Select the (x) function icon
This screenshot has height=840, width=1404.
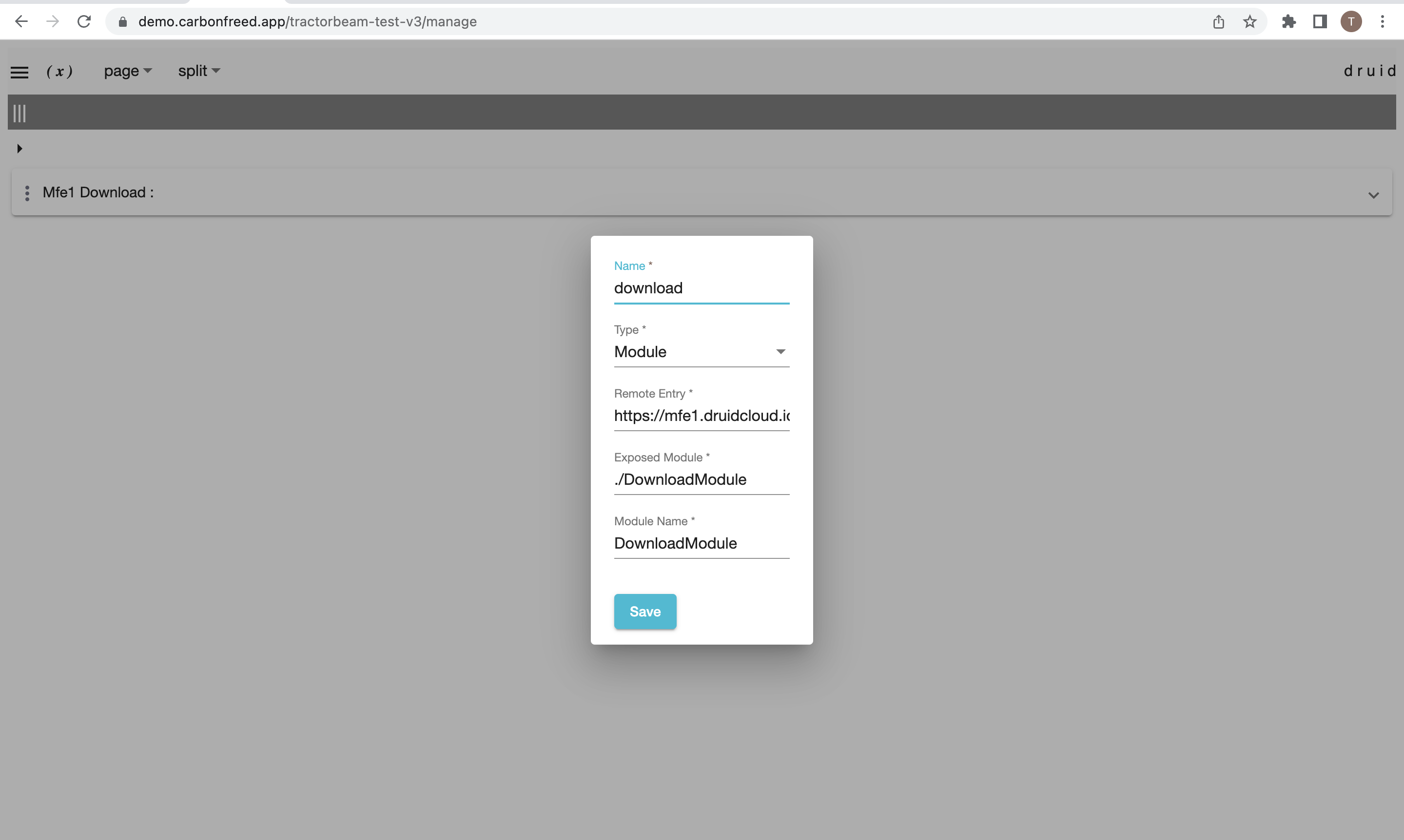pos(59,71)
